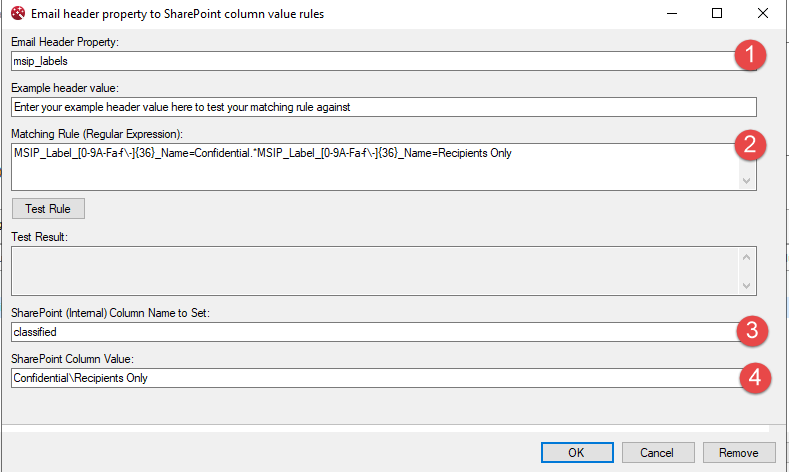Cancel the rule changes
Image resolution: width=789 pixels, height=472 pixels.
(x=657, y=453)
